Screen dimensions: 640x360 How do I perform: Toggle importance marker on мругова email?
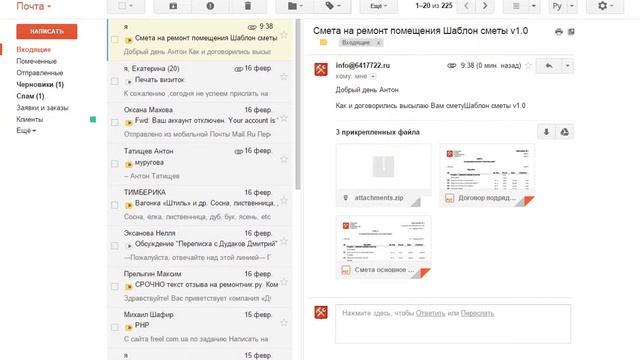click(x=129, y=164)
